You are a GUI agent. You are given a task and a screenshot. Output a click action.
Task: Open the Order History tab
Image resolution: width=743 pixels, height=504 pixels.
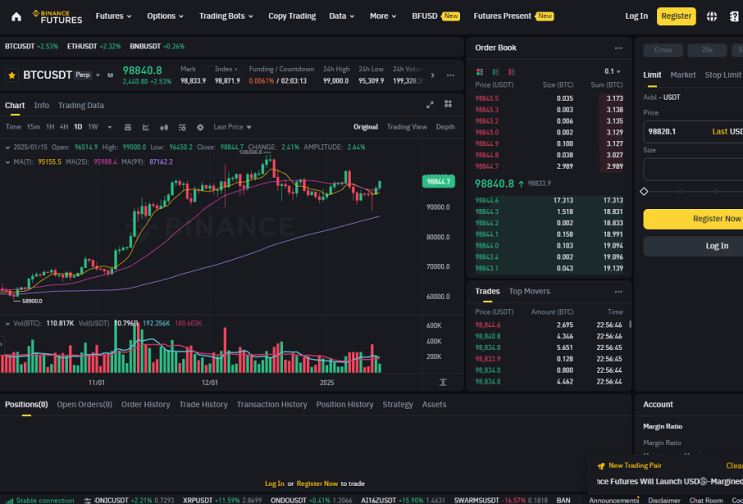point(145,405)
